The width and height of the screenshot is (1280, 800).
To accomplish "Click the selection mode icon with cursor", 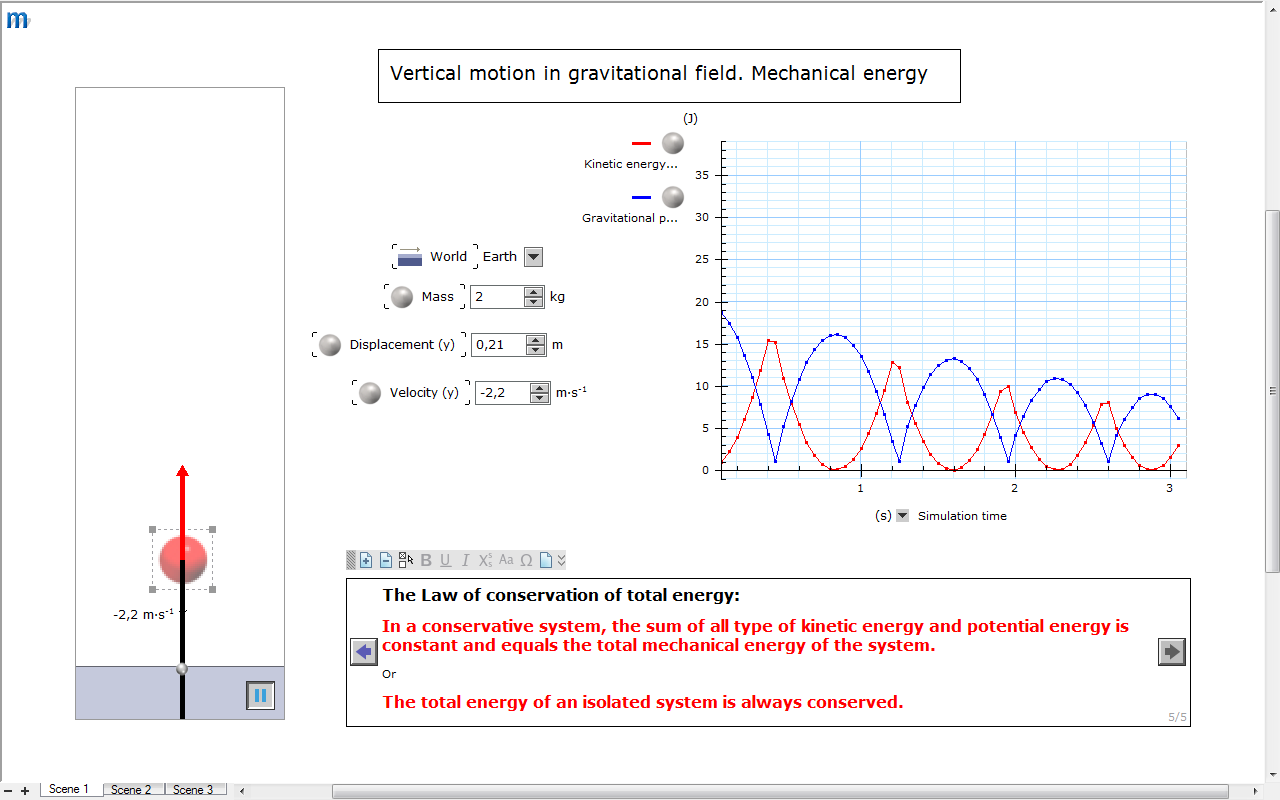I will [x=405, y=560].
